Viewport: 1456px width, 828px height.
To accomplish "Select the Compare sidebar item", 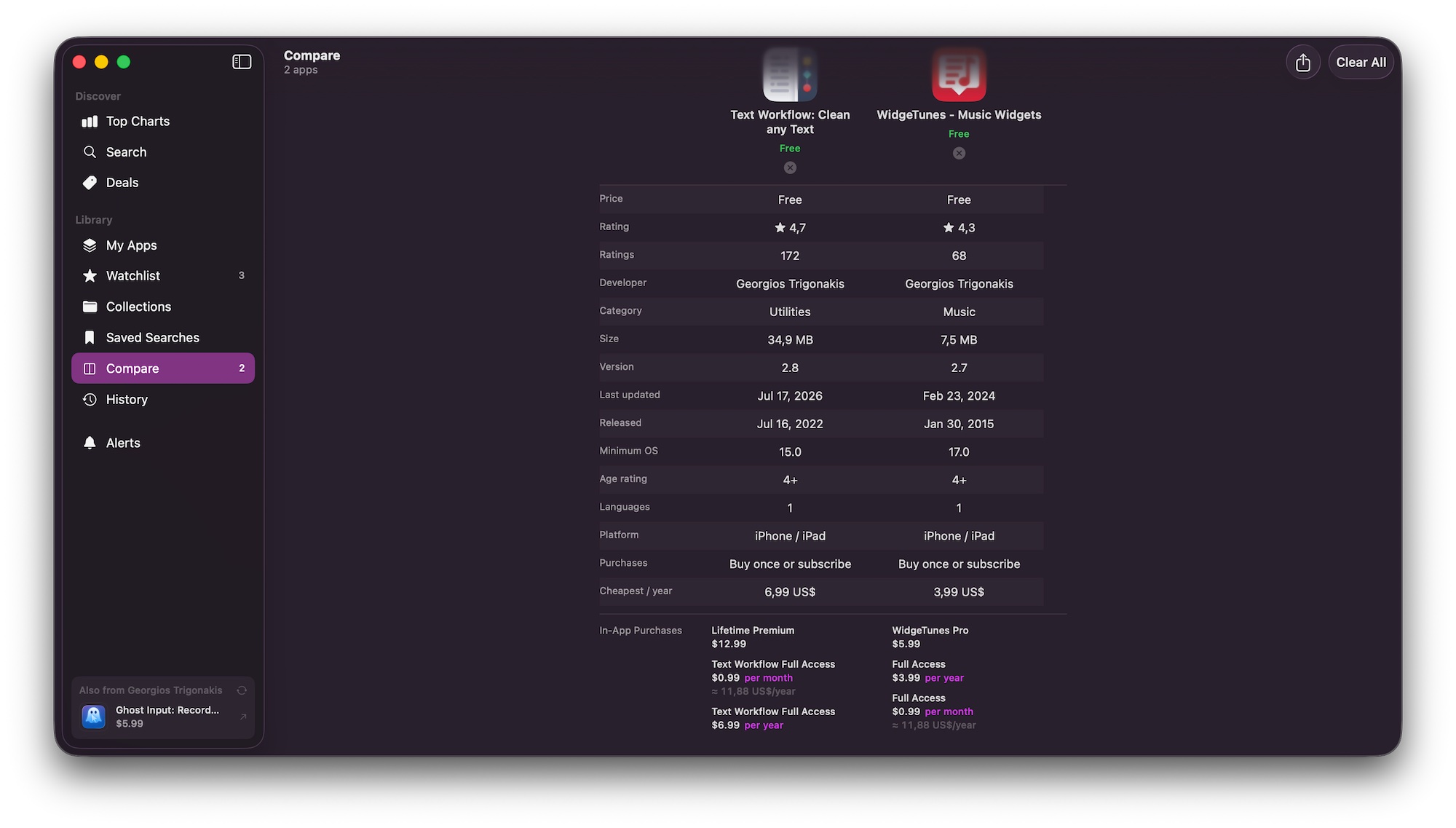I will click(x=163, y=368).
